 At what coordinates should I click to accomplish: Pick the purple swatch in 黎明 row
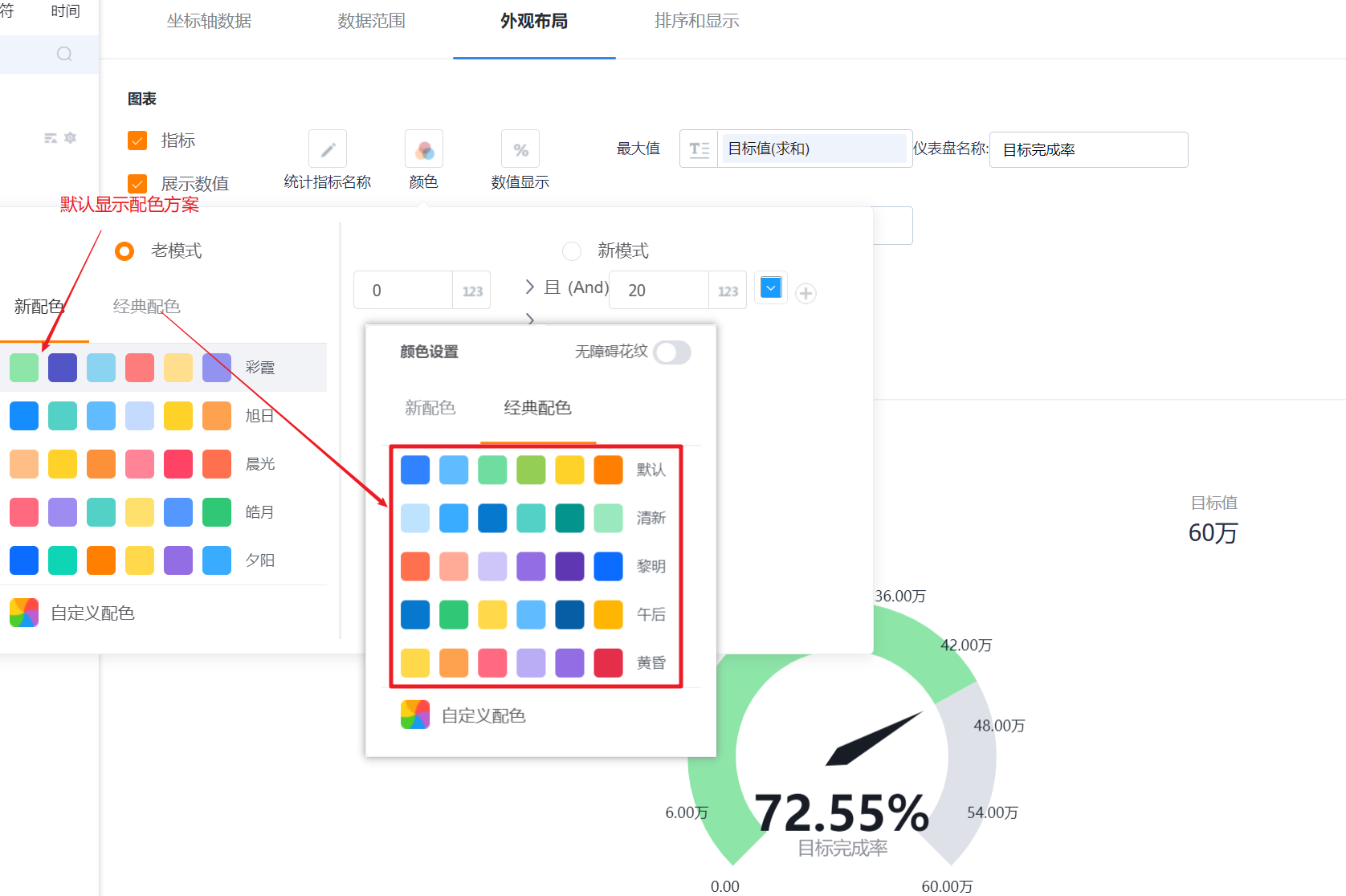coord(531,566)
